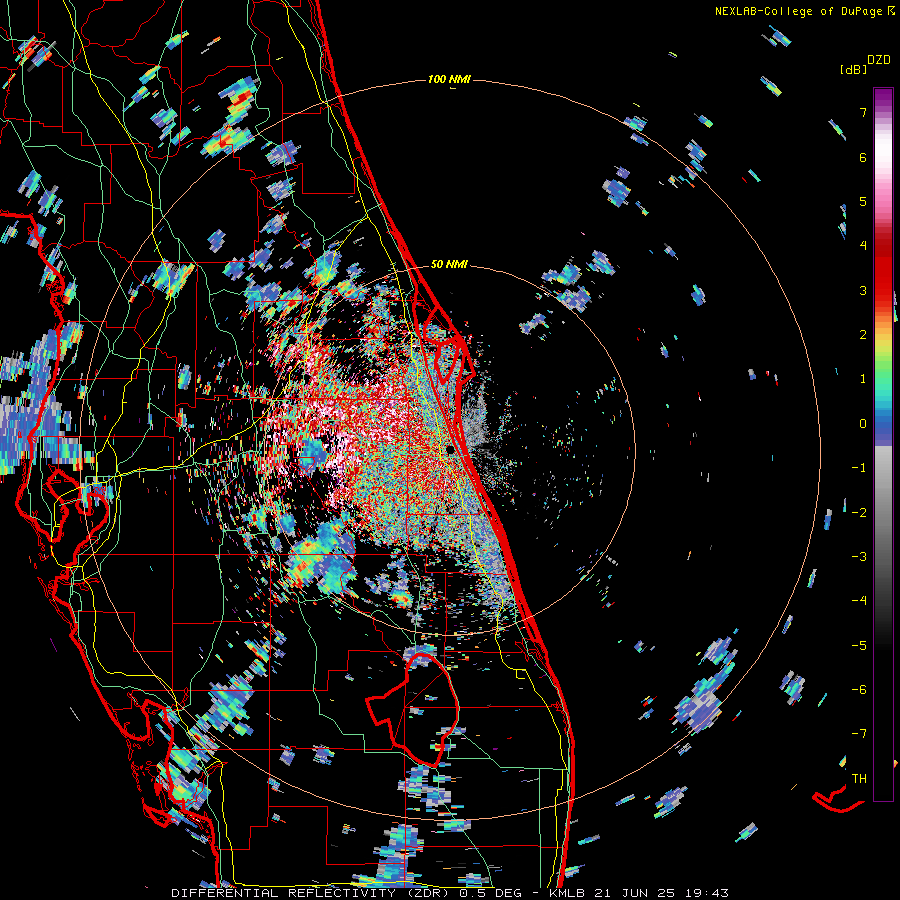Screen dimensions: 900x900
Task: Click the 2 value on color scale
Action: pyautogui.click(x=863, y=335)
